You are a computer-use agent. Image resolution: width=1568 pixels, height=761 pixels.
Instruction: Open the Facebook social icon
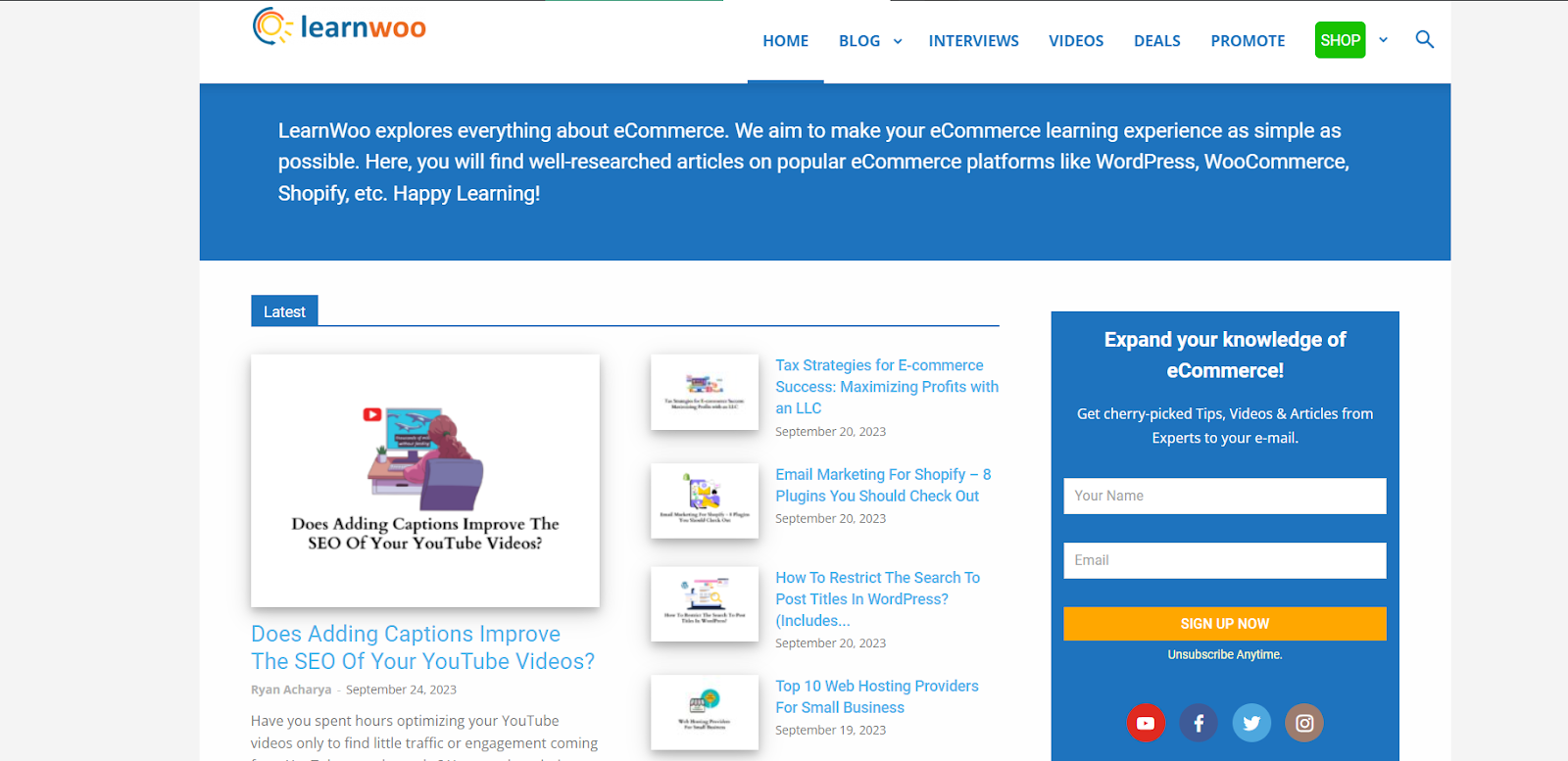(1199, 723)
